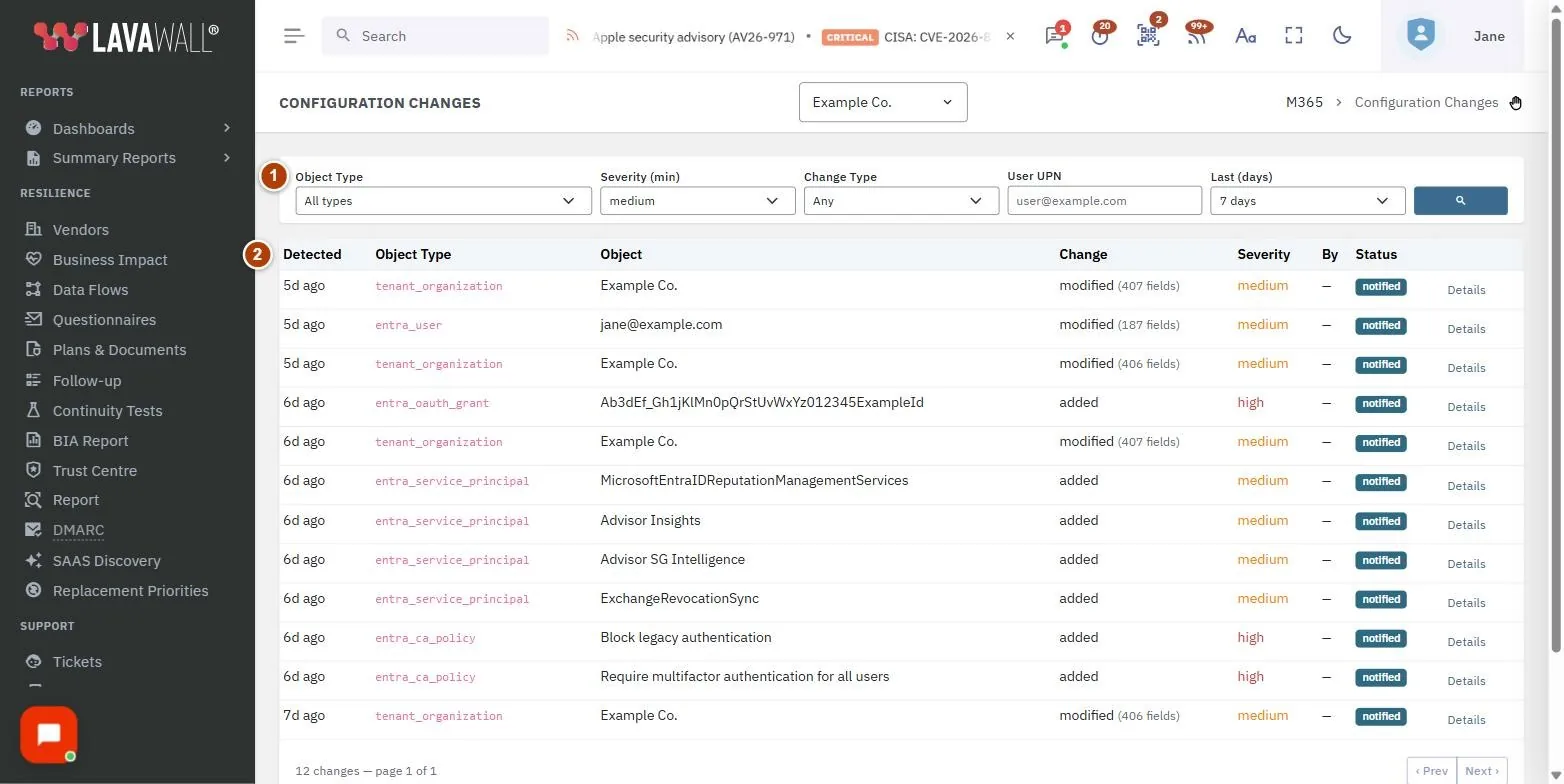Click Apple security advisory (AV26-971)
This screenshot has width=1564, height=784.
(x=694, y=36)
